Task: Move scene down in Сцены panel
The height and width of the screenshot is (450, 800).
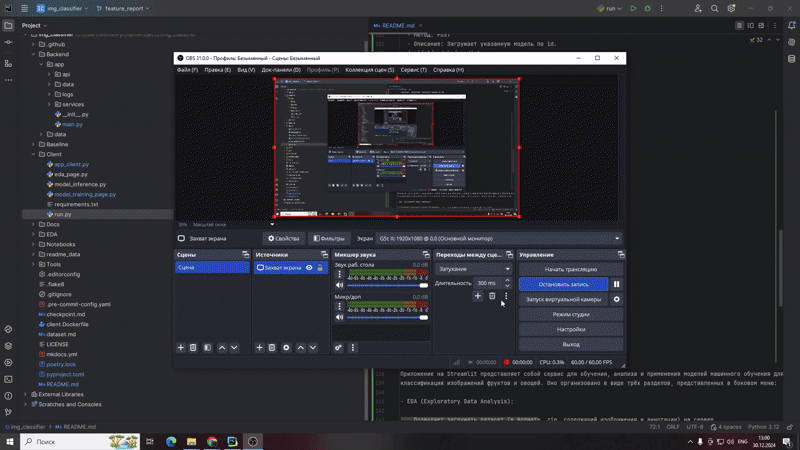Action: (234, 347)
